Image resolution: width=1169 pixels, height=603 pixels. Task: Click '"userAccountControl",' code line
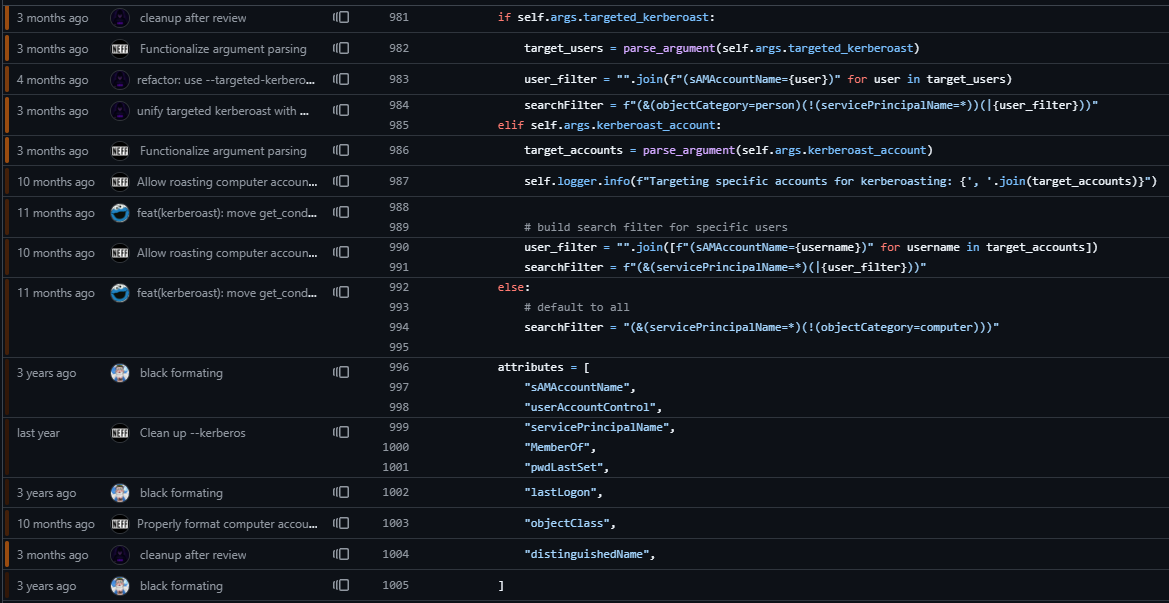point(593,407)
